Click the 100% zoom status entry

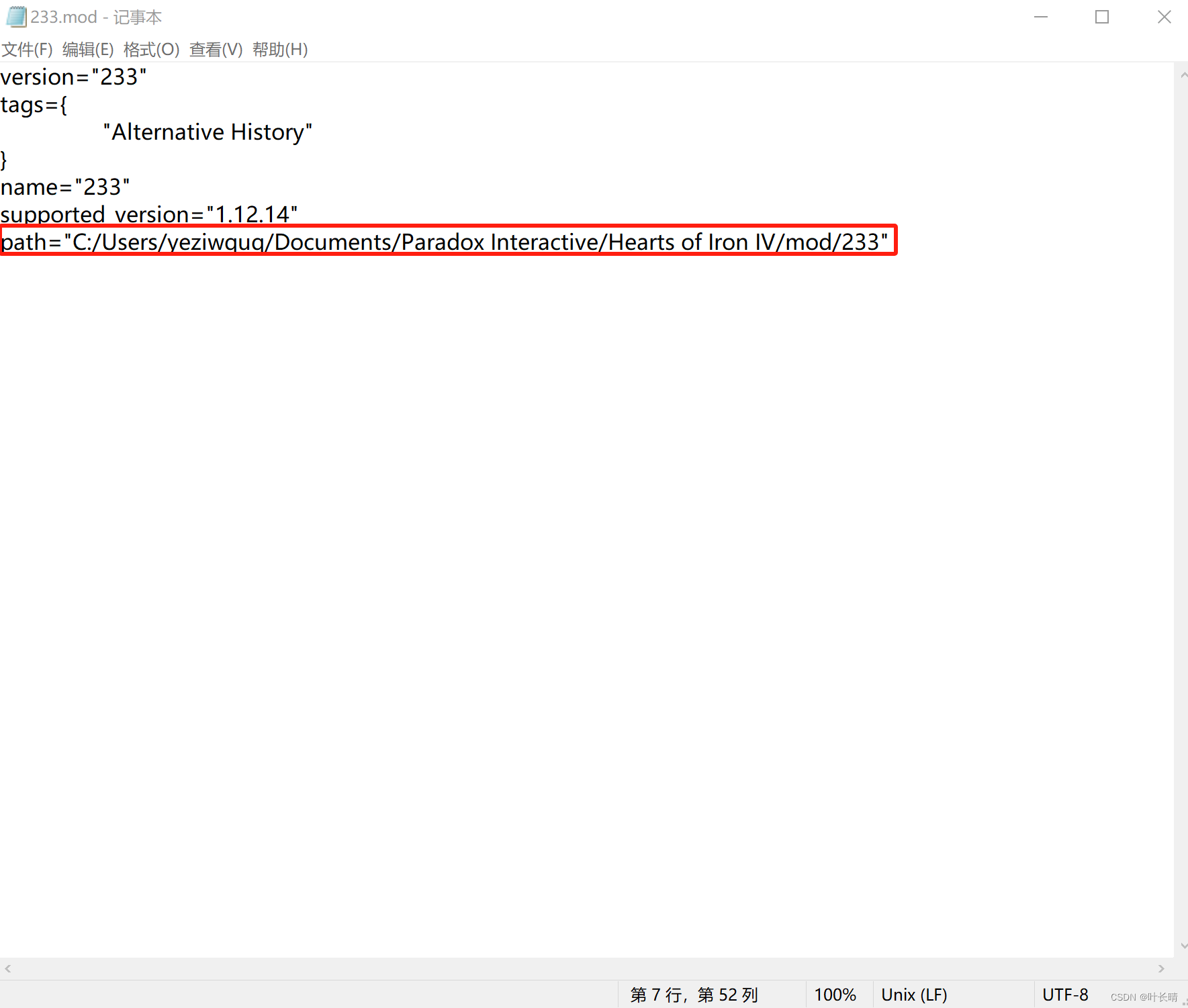[835, 995]
